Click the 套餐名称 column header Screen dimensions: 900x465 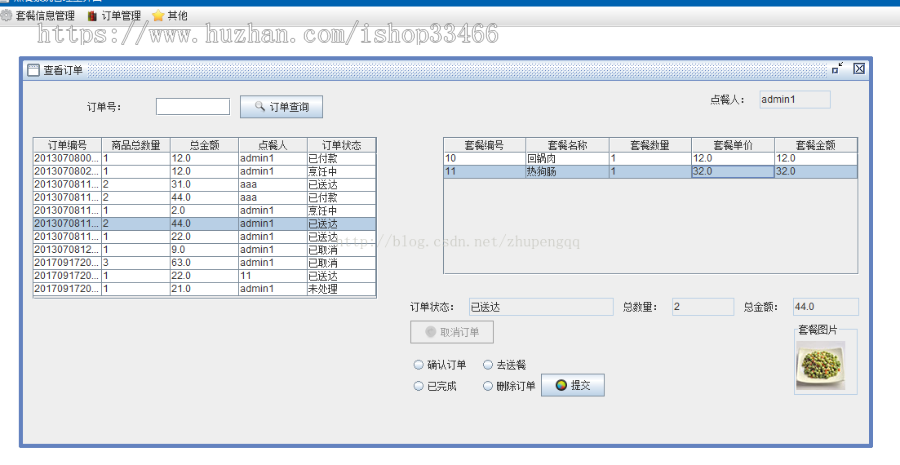click(568, 145)
